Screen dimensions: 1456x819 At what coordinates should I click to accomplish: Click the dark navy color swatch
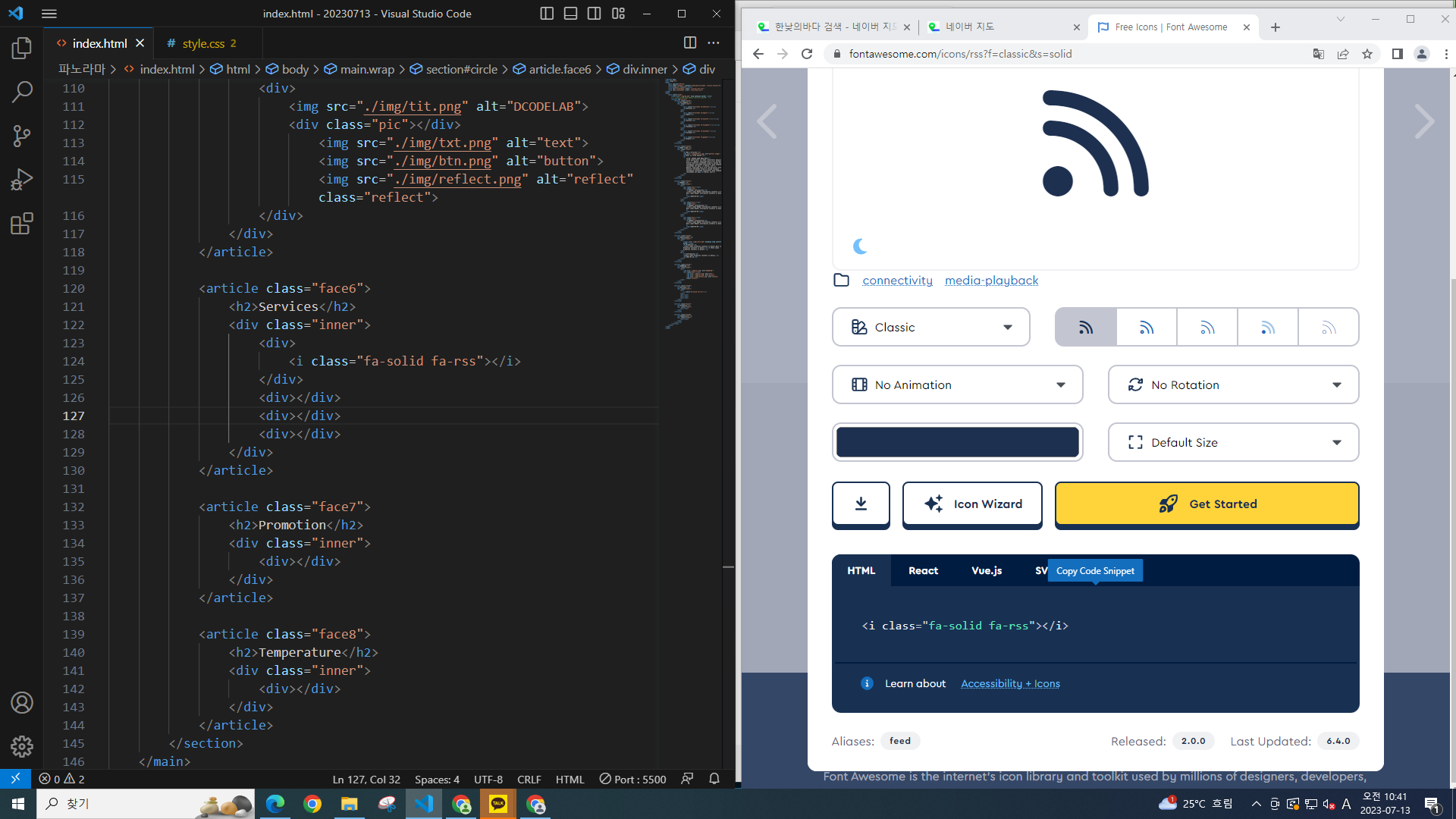tap(957, 443)
